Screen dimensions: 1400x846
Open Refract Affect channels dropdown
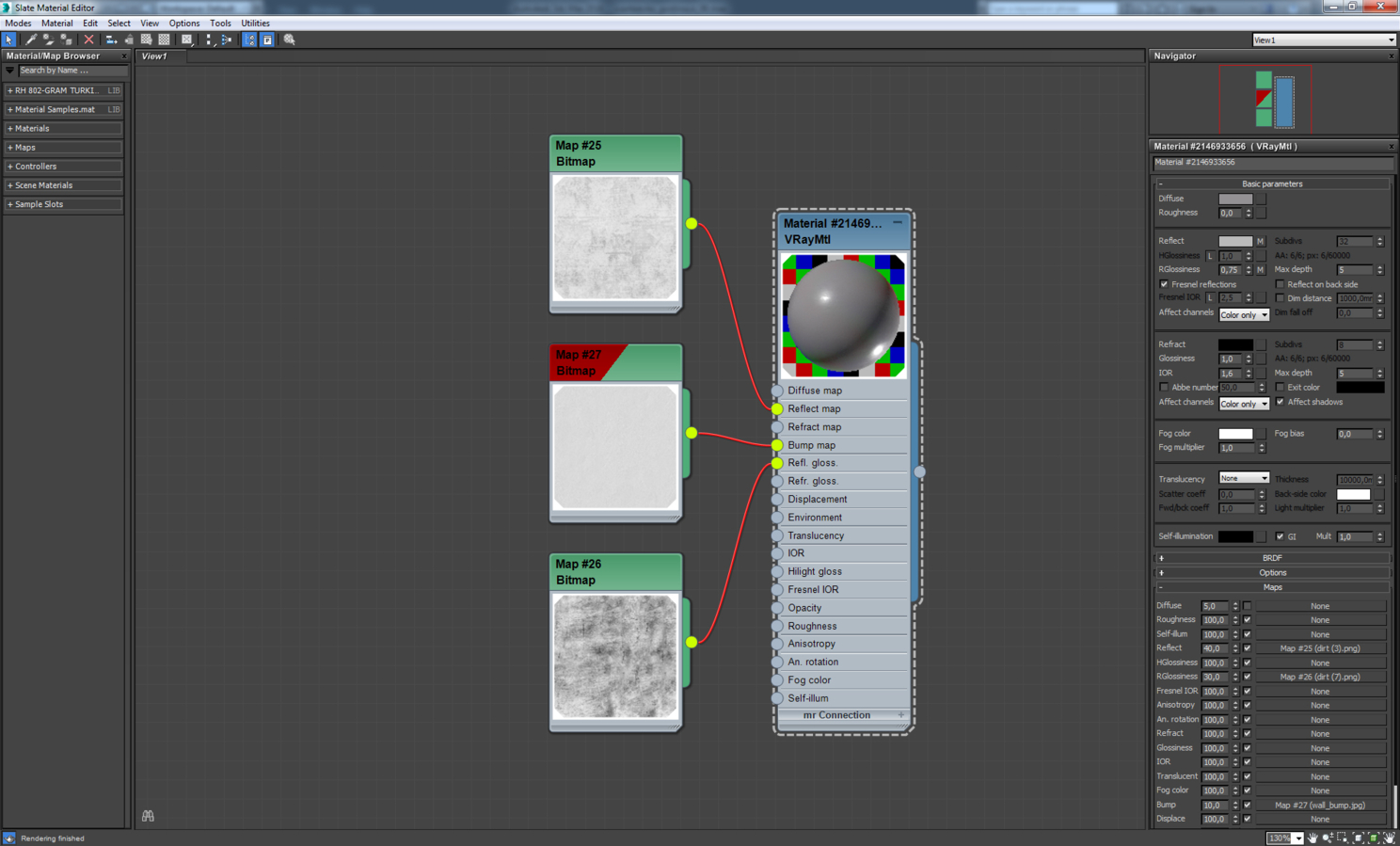[1244, 404]
